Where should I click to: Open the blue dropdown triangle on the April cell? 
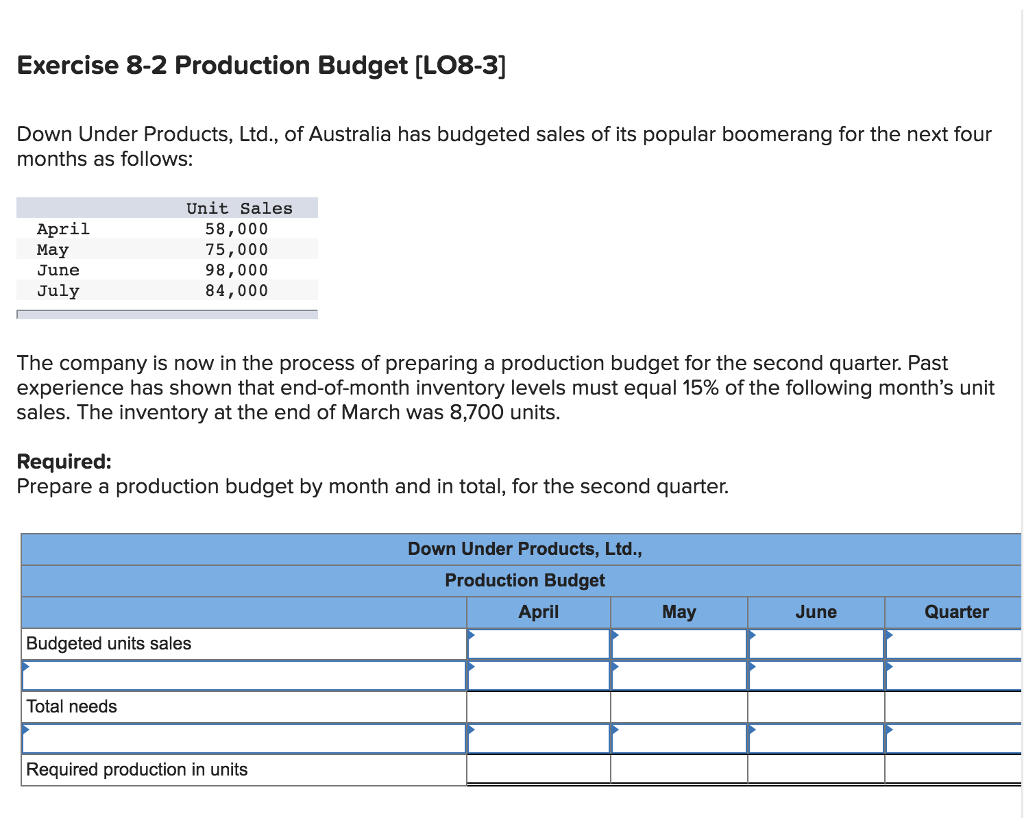470,638
